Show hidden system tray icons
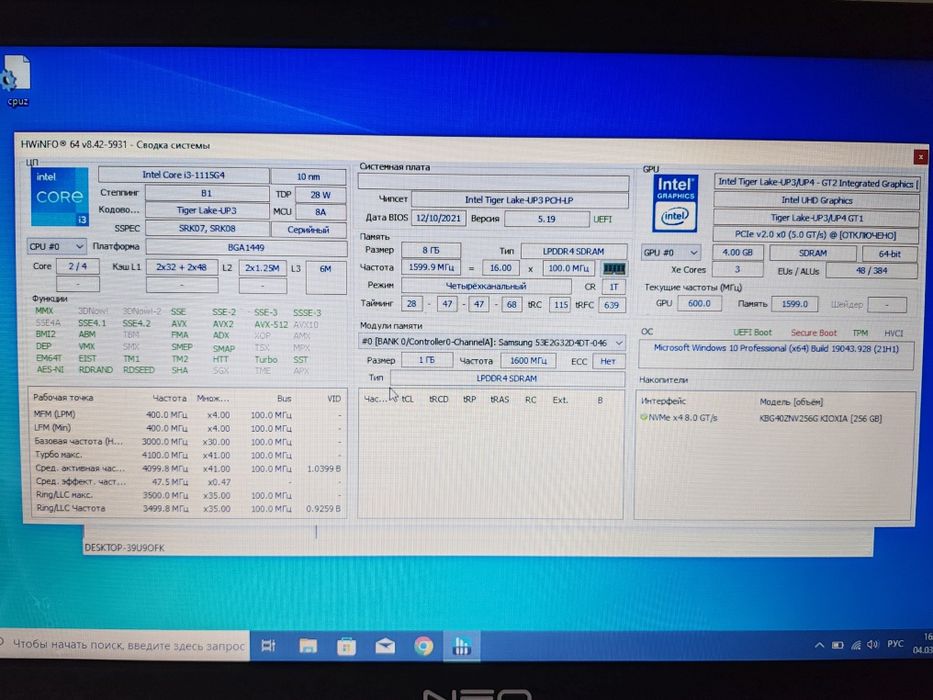Screen dimensions: 933x700 coord(819,645)
